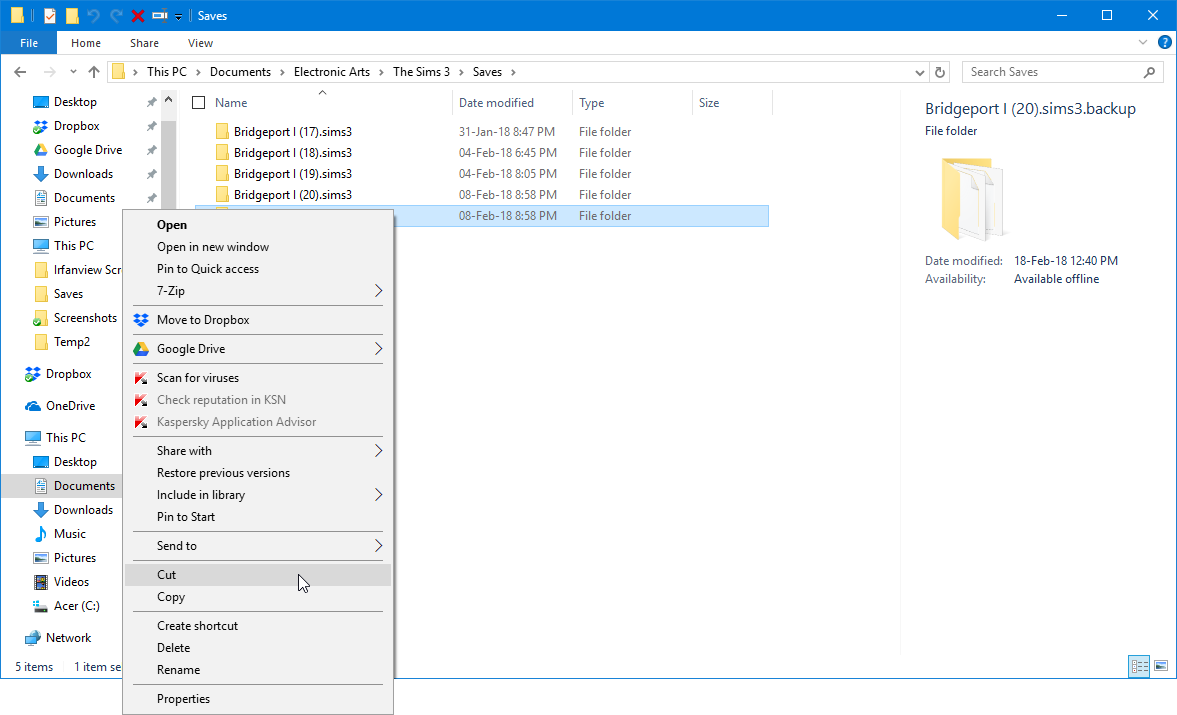The height and width of the screenshot is (715, 1177).
Task: Open the File tab
Action: pos(29,43)
